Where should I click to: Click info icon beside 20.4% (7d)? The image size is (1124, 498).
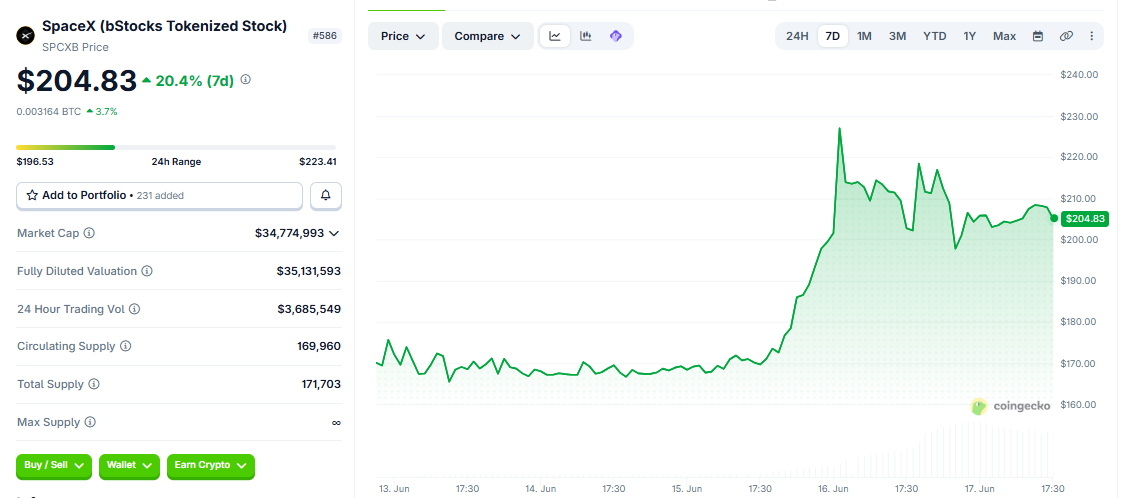245,80
